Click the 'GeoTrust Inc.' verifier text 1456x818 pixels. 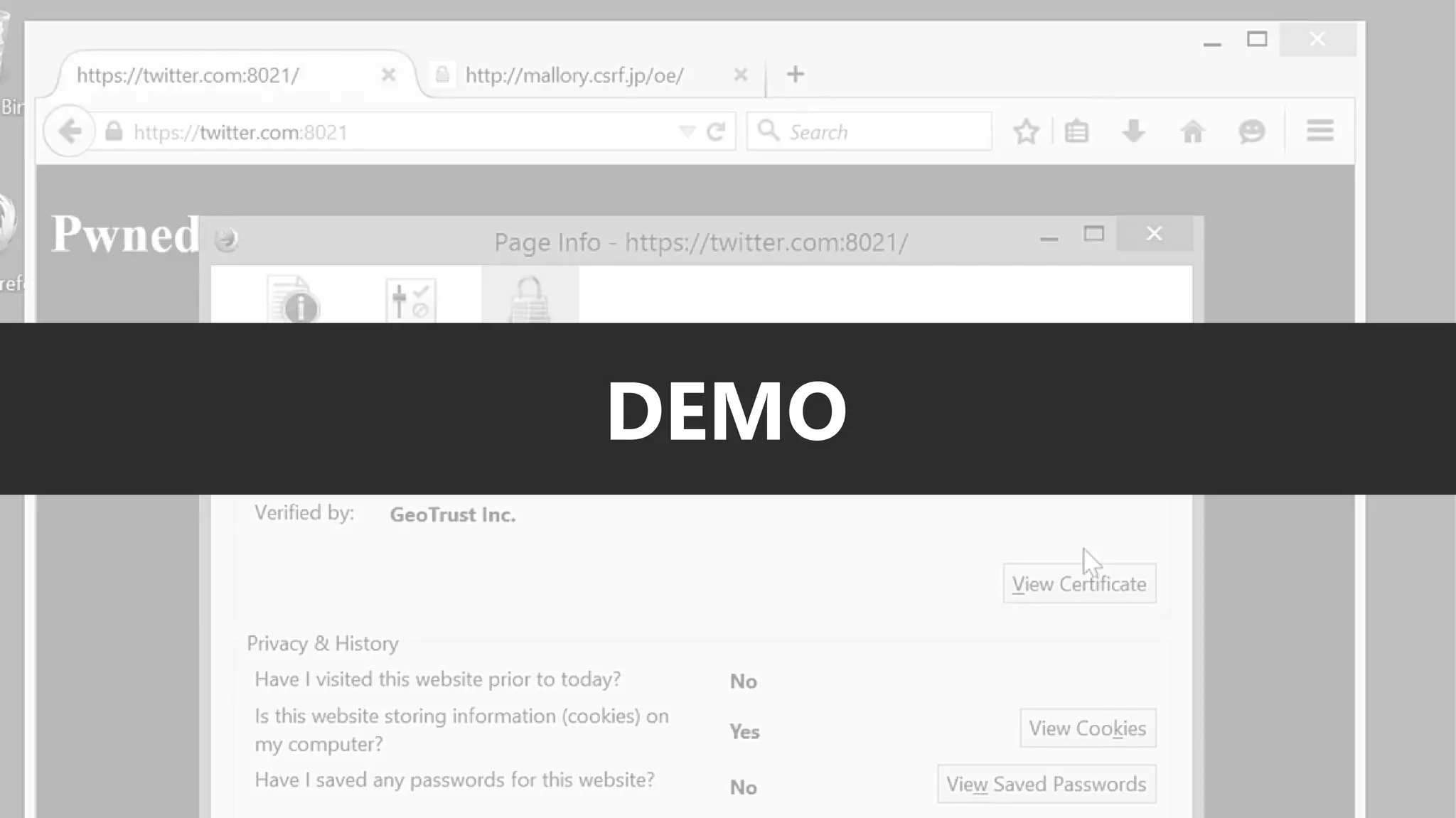(453, 515)
